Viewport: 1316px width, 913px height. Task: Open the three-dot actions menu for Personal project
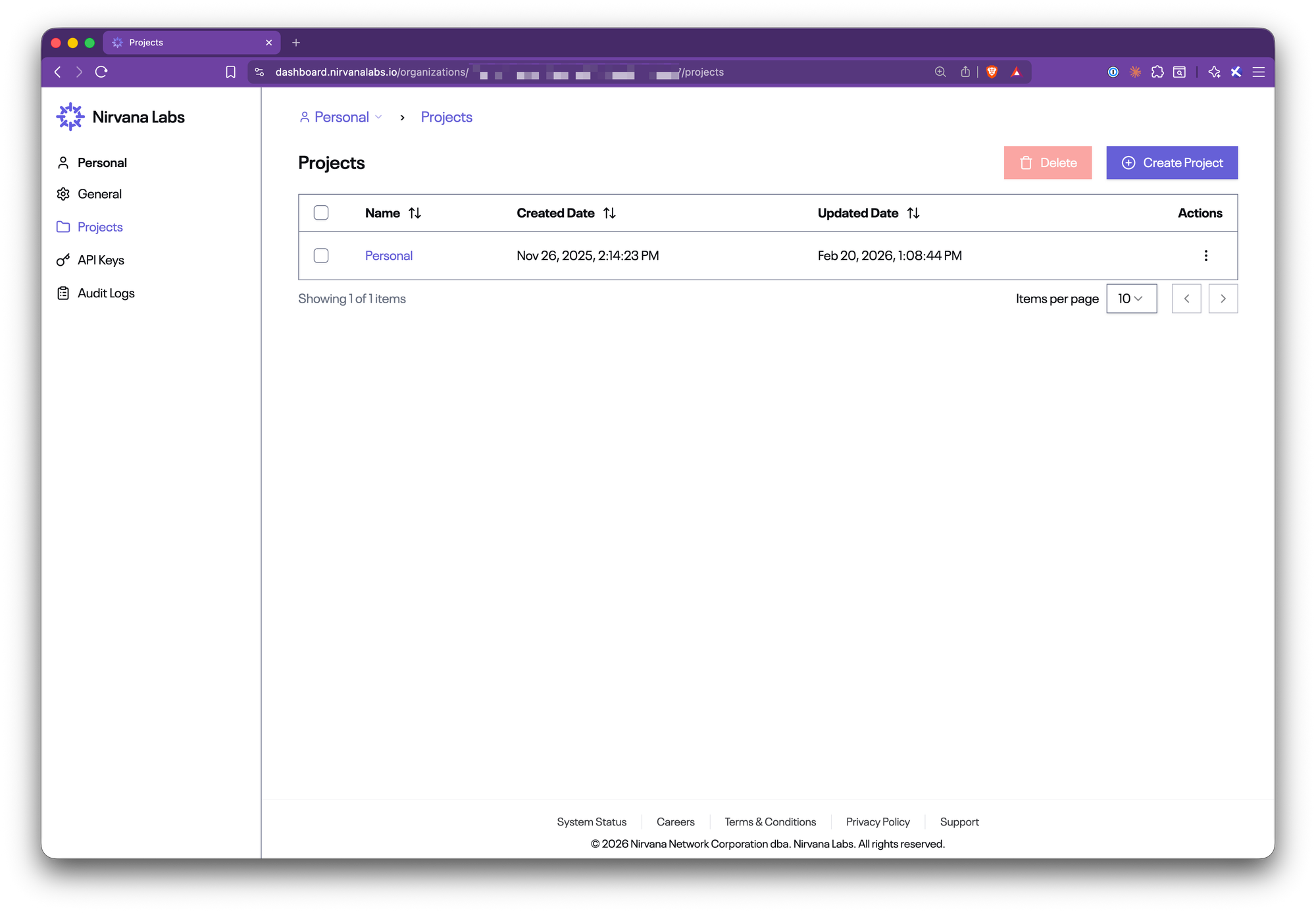[1205, 256]
